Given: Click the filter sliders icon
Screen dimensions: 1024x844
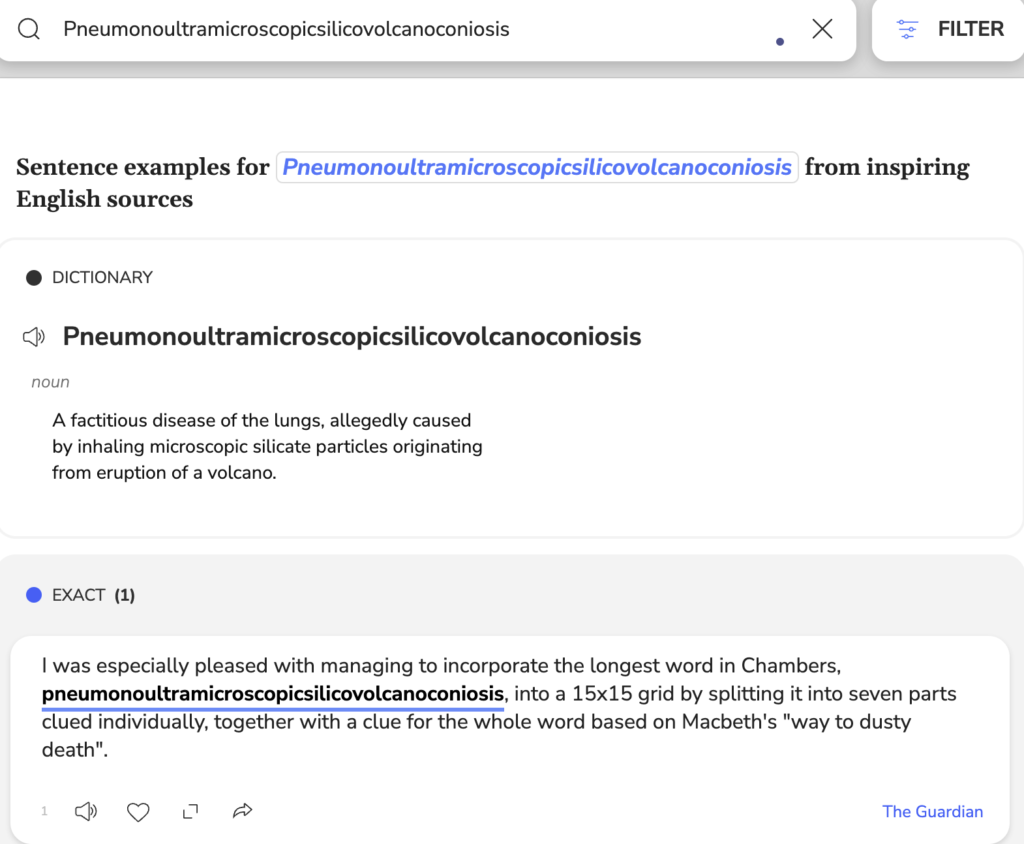Looking at the screenshot, I should (x=907, y=29).
